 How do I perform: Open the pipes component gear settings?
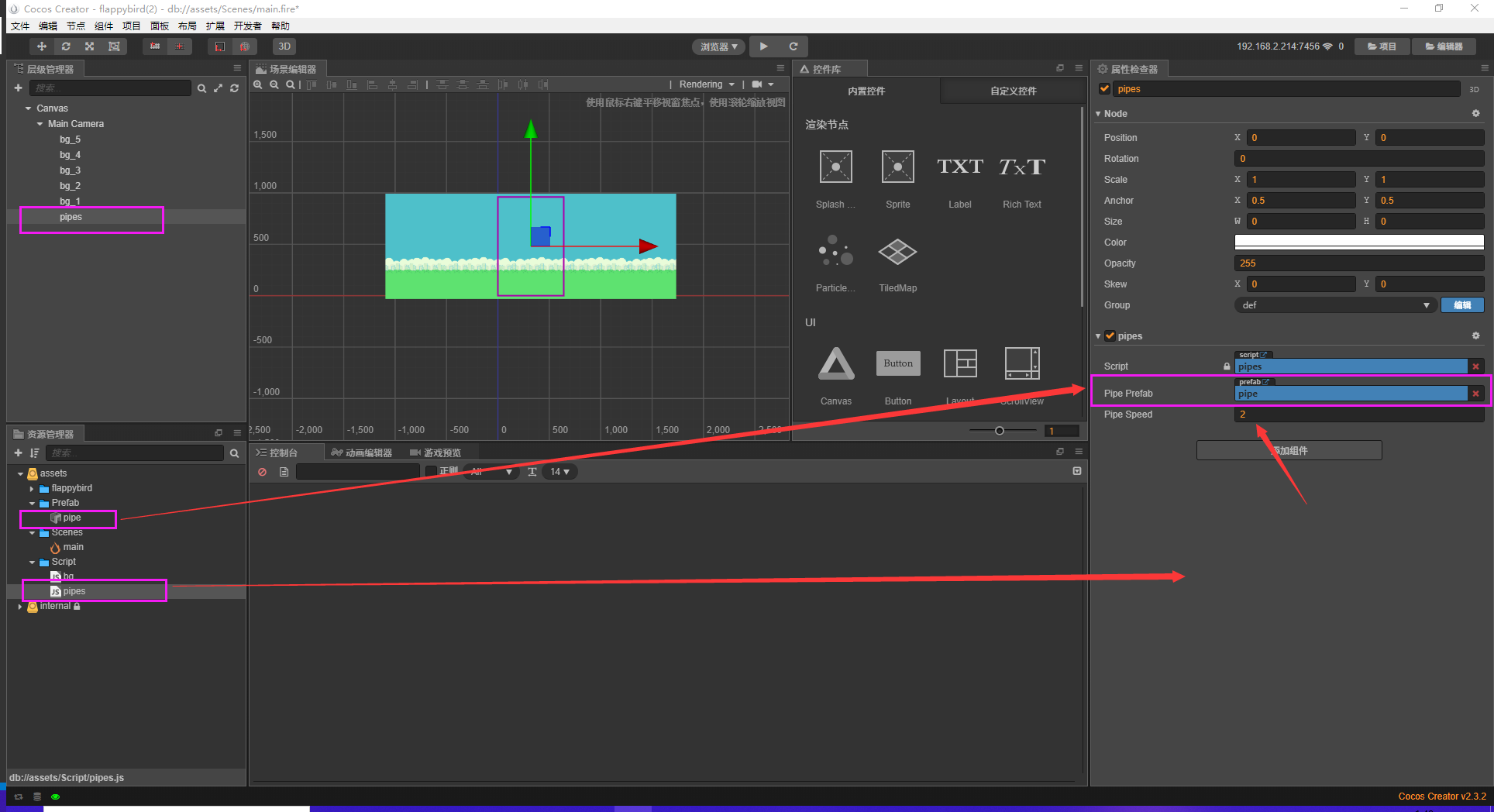1476,336
